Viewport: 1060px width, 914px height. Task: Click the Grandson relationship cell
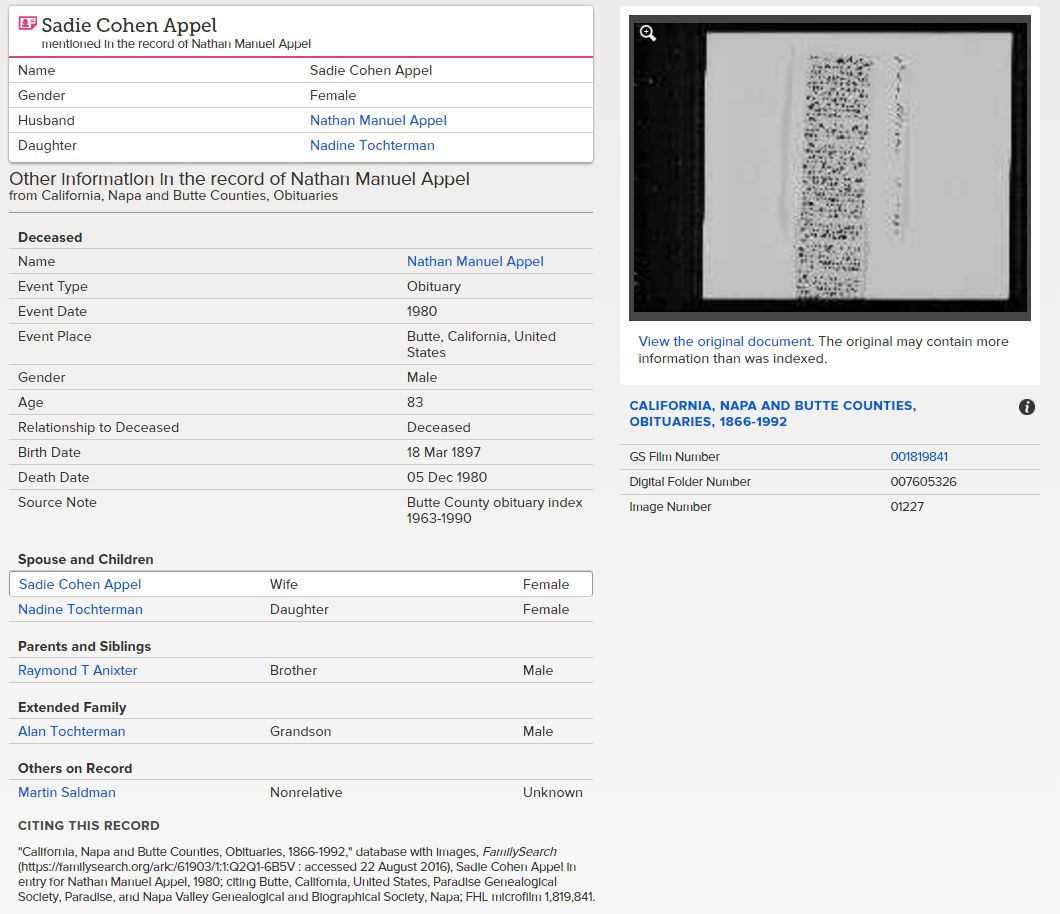coord(300,731)
